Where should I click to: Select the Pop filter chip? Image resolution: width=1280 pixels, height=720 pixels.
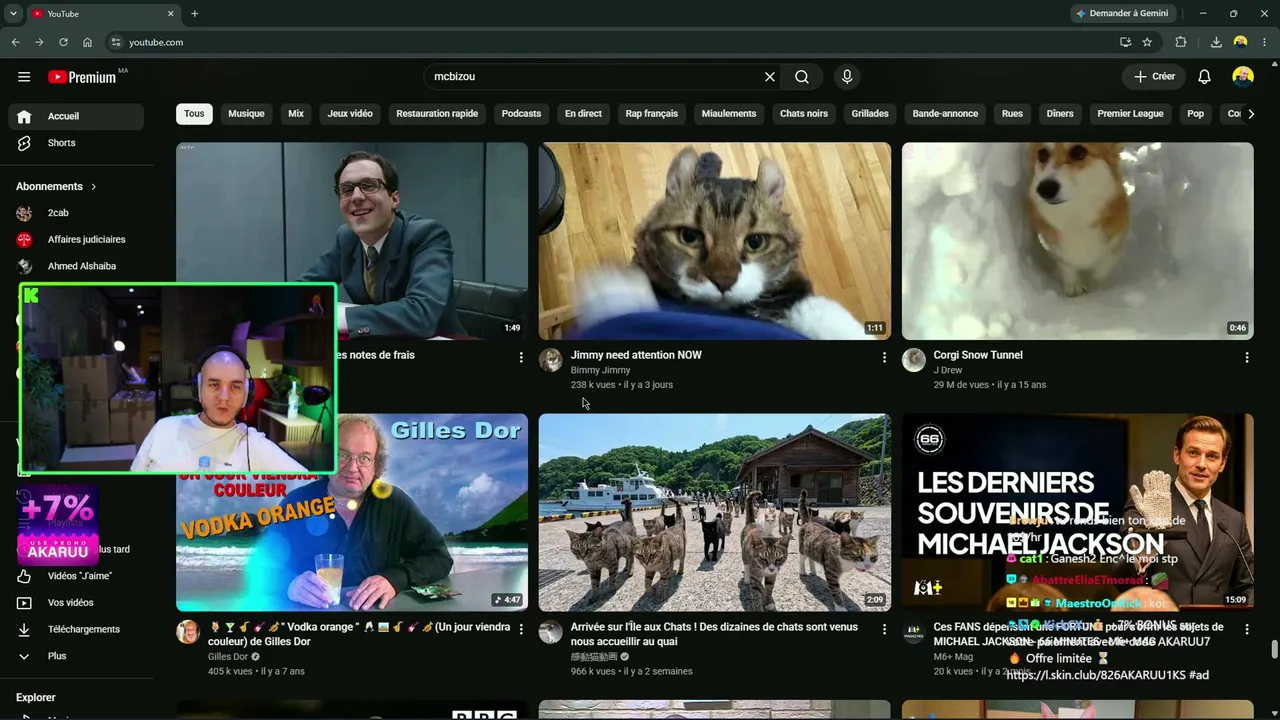click(1195, 114)
